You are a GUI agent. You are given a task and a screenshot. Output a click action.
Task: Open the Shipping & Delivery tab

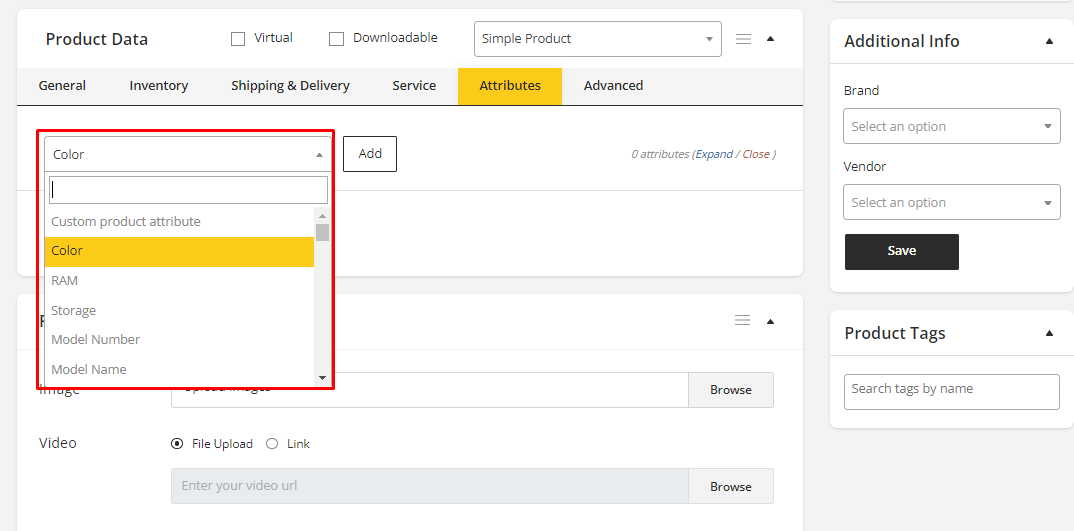point(290,86)
